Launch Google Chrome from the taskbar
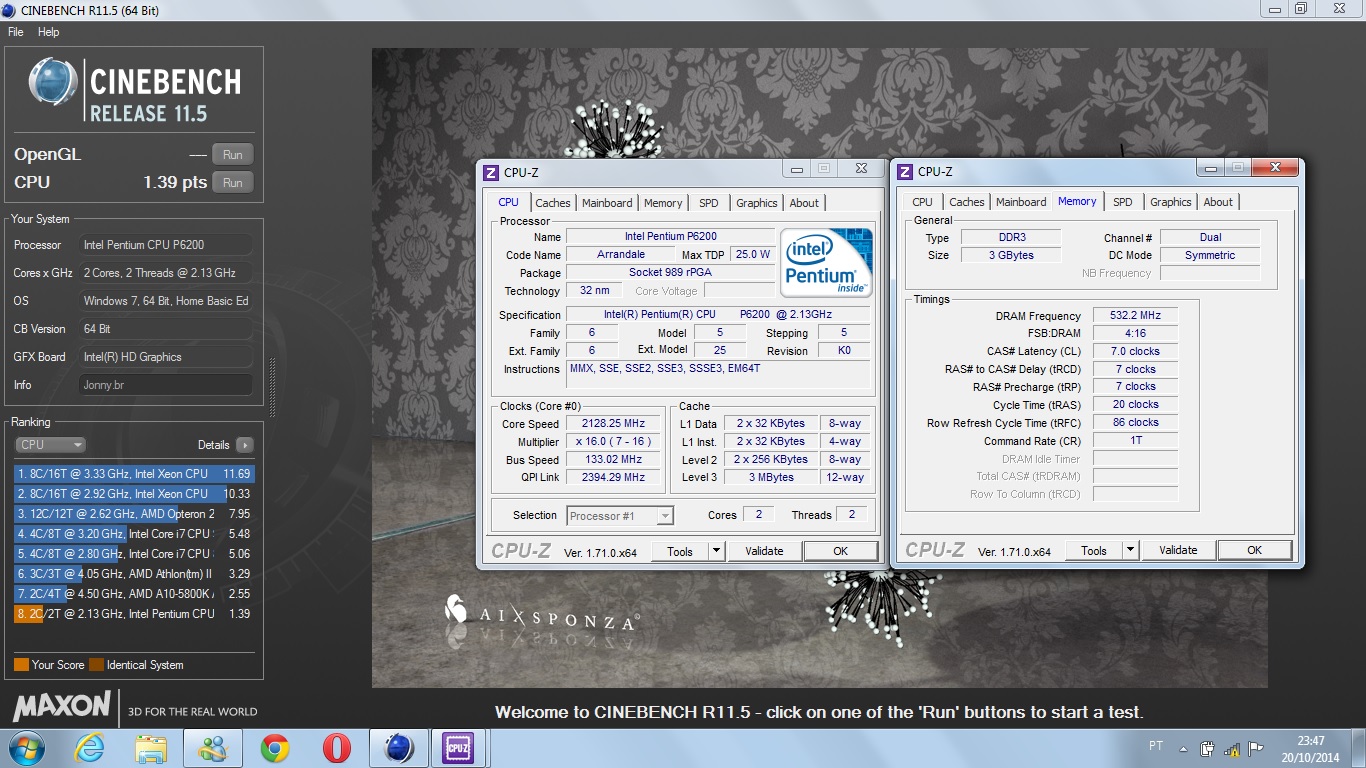The height and width of the screenshot is (768, 1366). click(275, 748)
